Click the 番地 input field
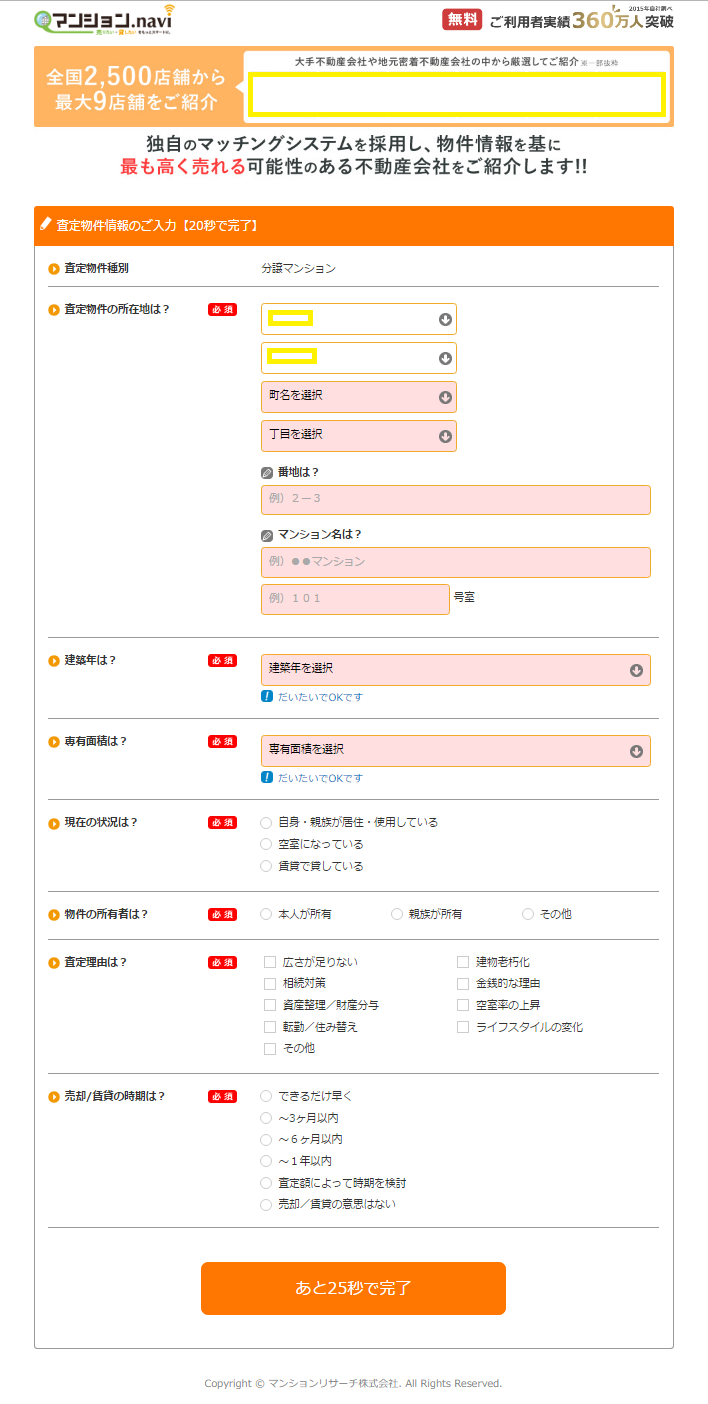The height and width of the screenshot is (1404, 708). click(x=455, y=500)
